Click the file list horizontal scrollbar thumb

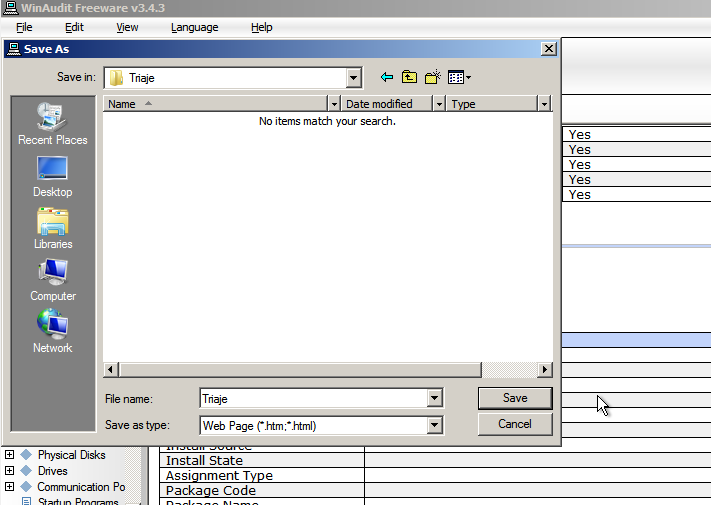click(x=300, y=369)
